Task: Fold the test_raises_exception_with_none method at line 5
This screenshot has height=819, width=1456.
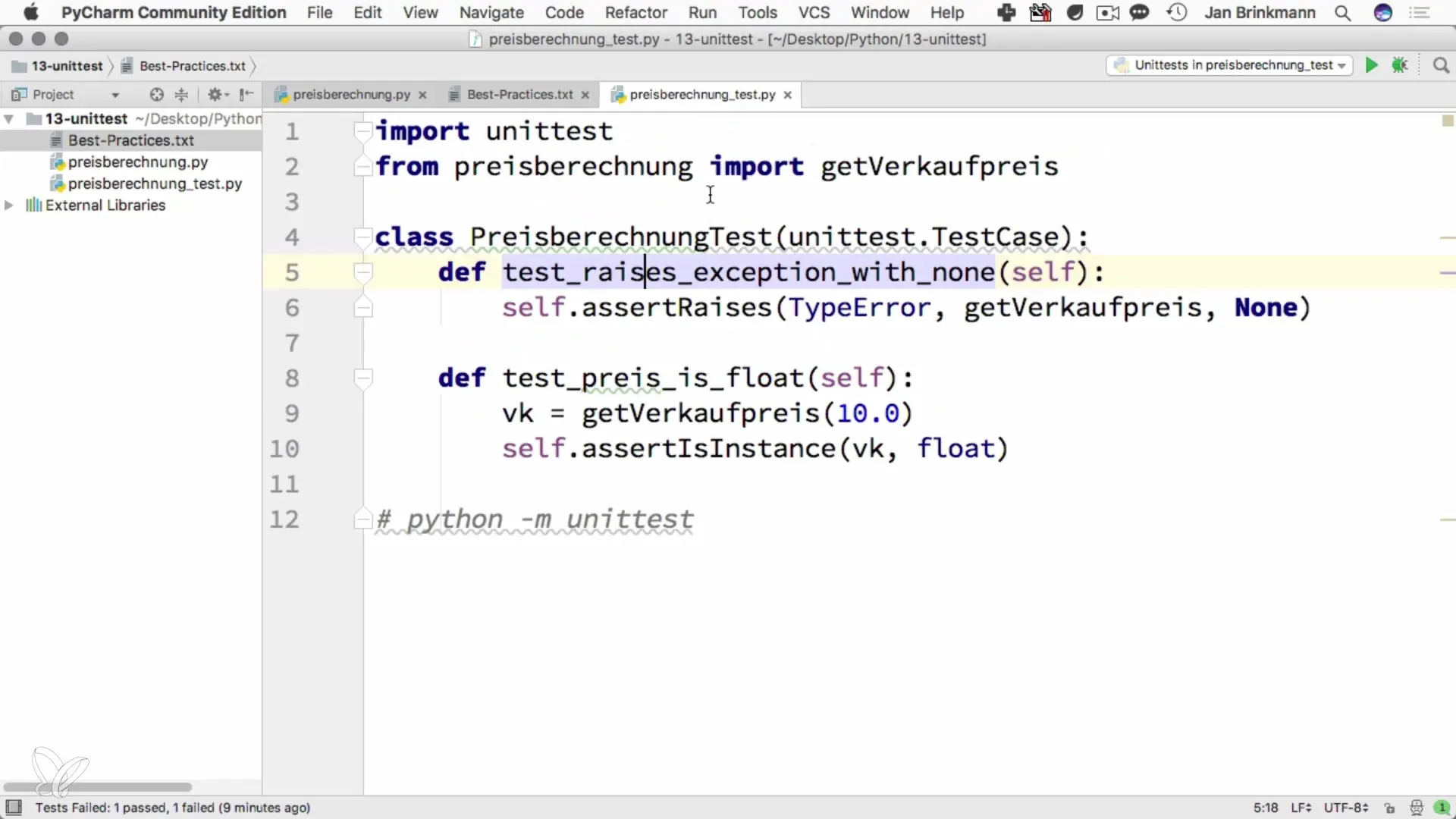Action: click(363, 272)
